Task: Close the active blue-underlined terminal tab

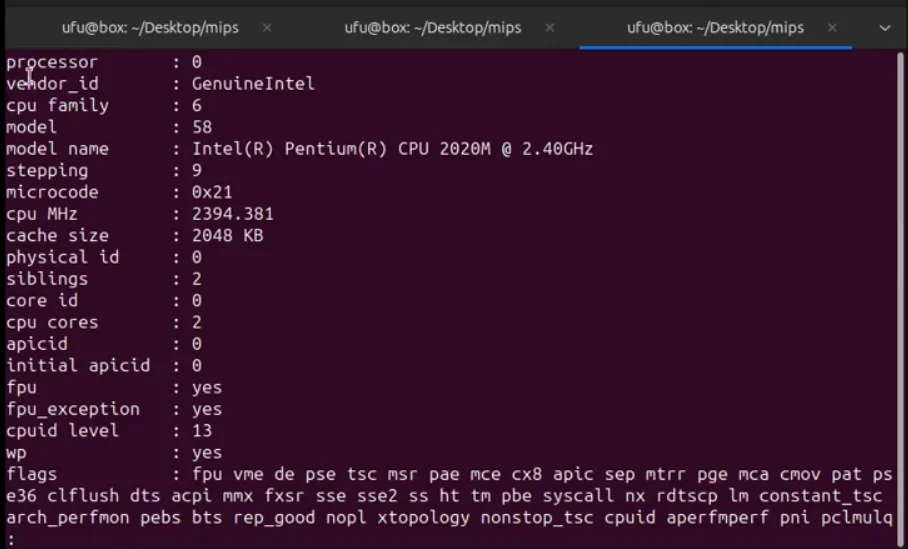Action: [832, 28]
